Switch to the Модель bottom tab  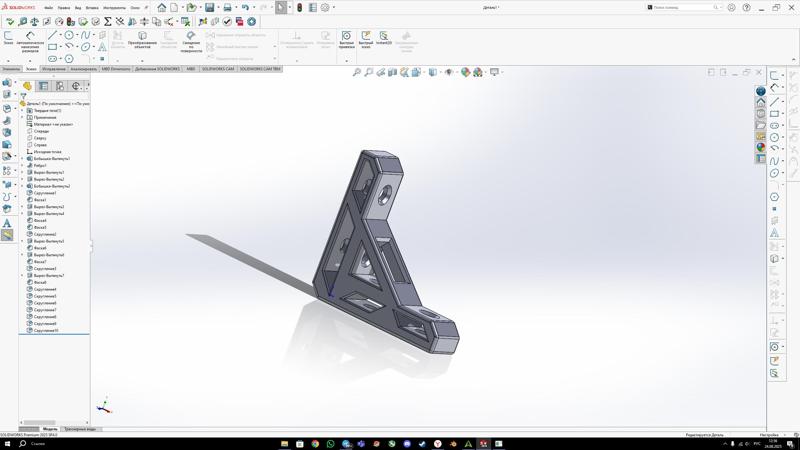pyautogui.click(x=49, y=429)
